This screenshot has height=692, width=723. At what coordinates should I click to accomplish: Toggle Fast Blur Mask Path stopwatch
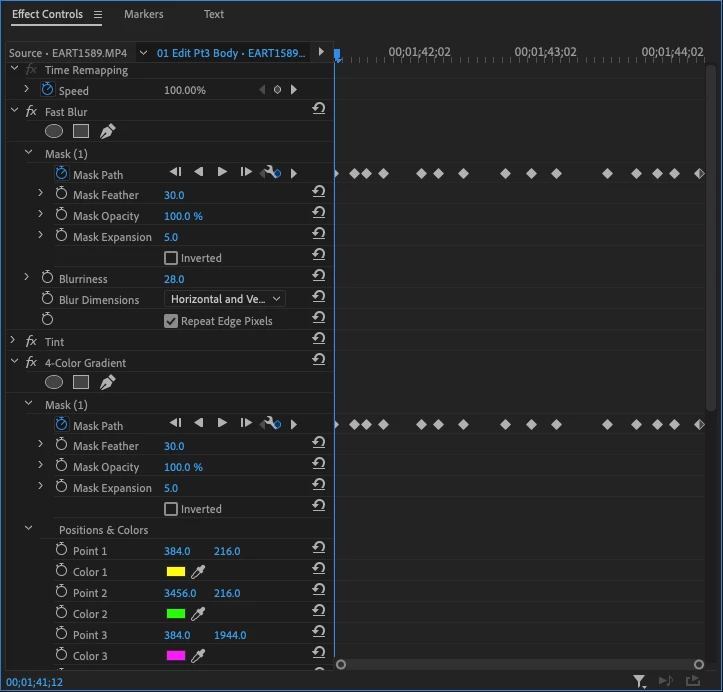[61, 173]
